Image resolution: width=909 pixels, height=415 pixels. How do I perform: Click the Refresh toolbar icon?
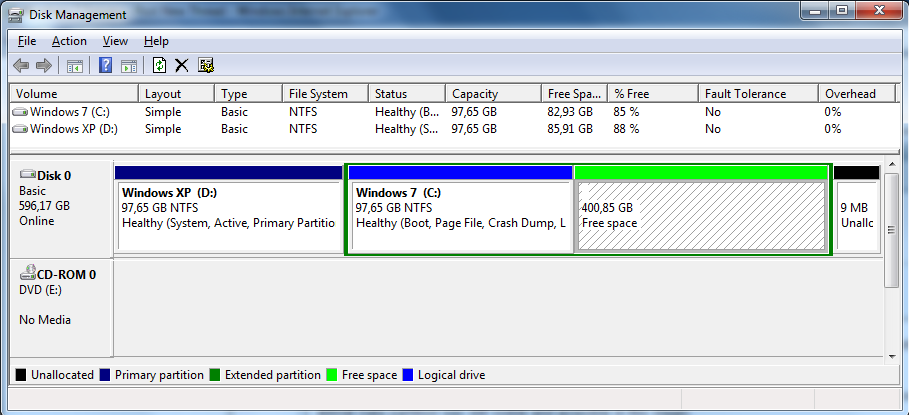pos(159,65)
